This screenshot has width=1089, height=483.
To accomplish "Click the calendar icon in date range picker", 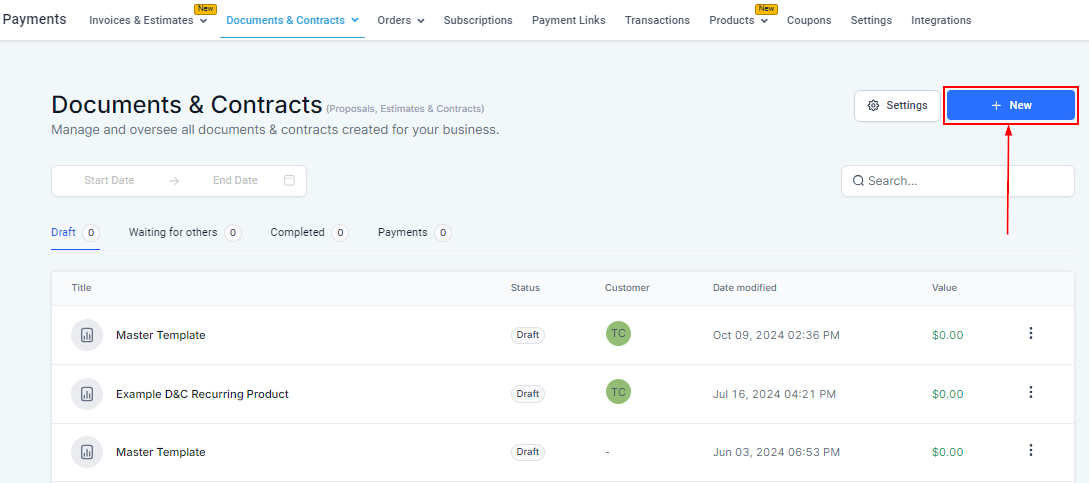I will click(x=289, y=181).
